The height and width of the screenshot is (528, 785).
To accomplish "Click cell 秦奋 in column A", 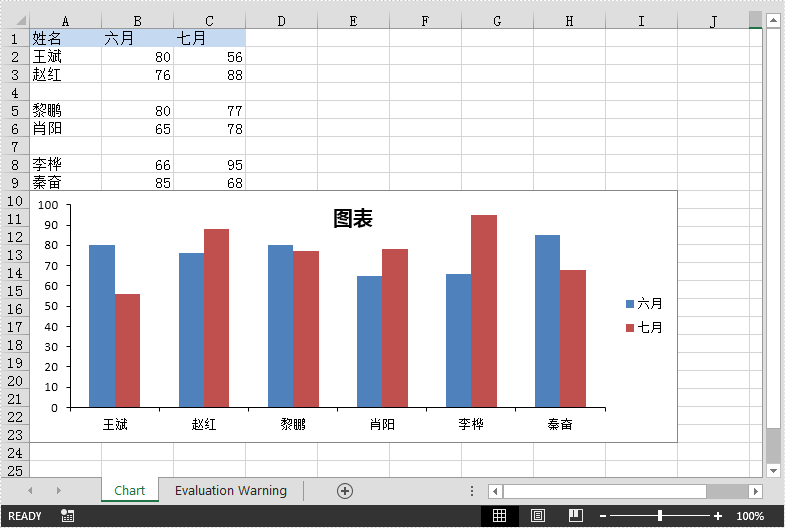I will pyautogui.click(x=66, y=182).
